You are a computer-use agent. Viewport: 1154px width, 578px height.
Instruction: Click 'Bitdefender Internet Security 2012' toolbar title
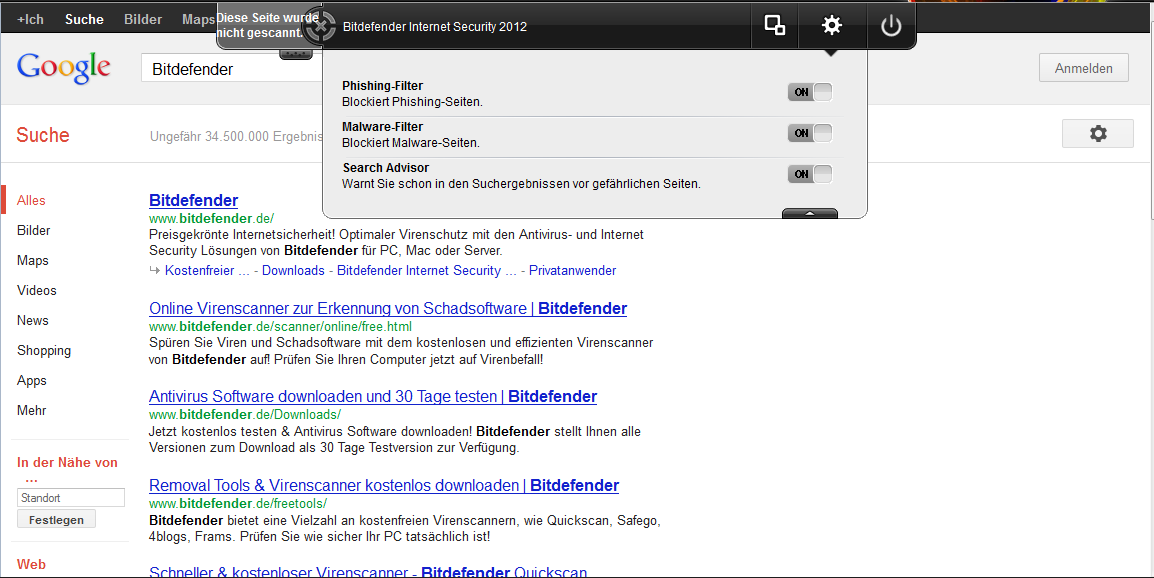435,27
